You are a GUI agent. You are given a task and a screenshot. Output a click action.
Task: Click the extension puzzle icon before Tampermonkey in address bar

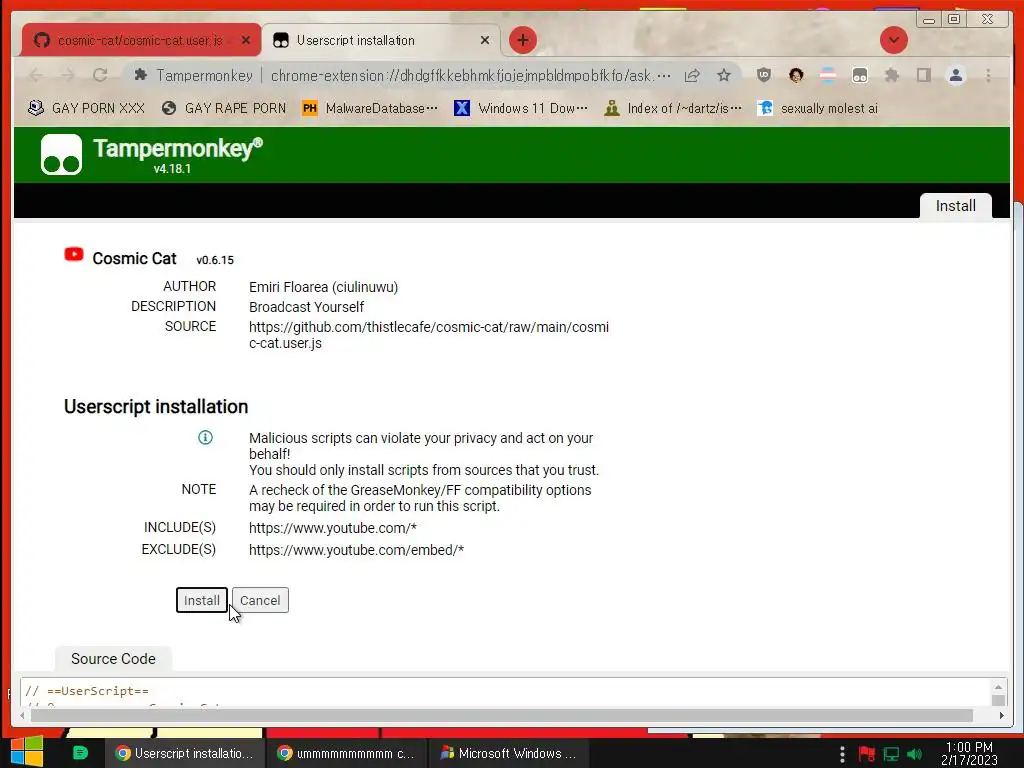click(140, 75)
